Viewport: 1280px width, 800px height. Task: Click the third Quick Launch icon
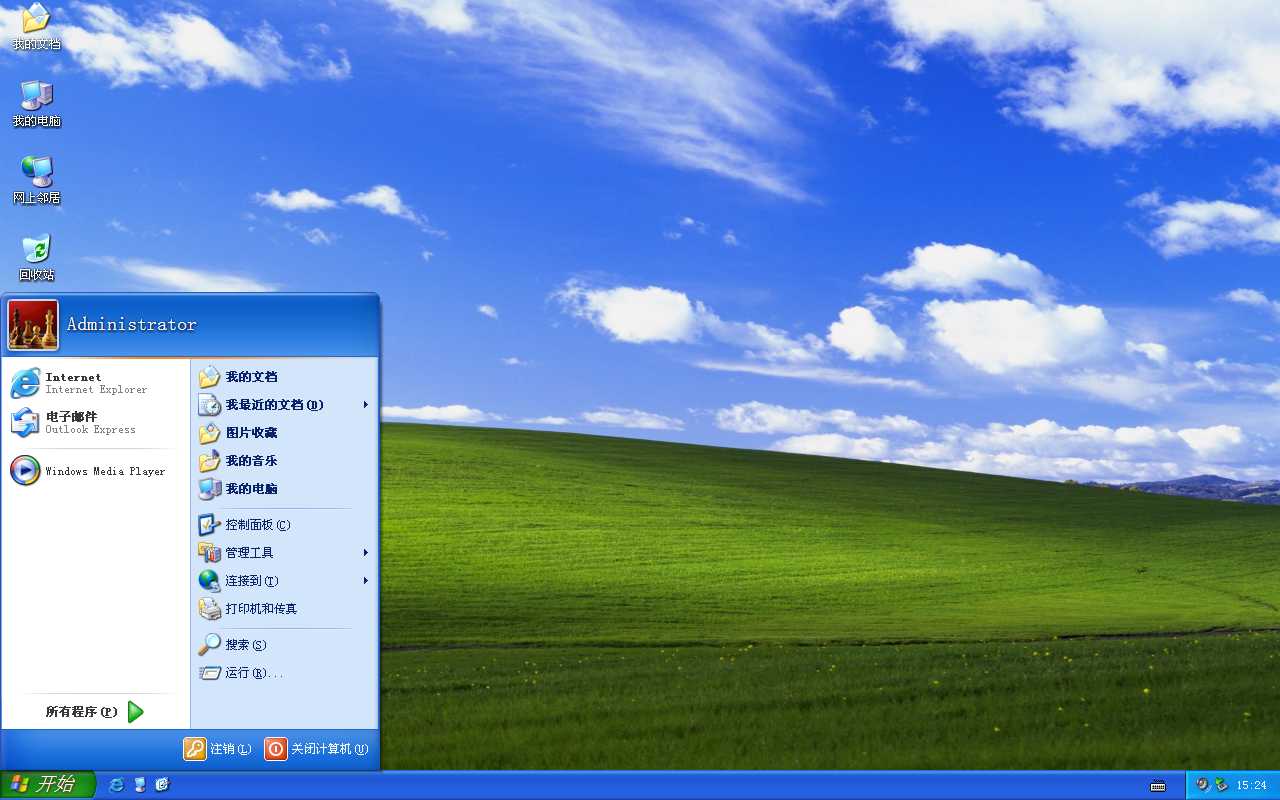(162, 785)
